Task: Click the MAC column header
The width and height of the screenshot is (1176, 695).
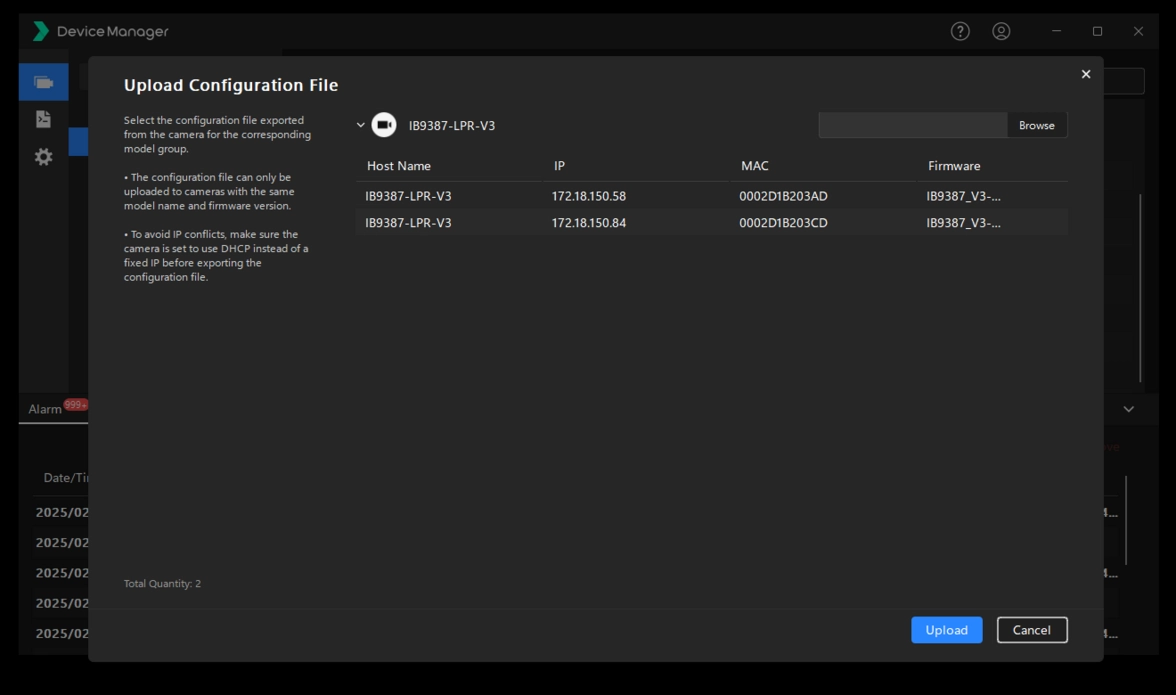Action: coord(755,166)
